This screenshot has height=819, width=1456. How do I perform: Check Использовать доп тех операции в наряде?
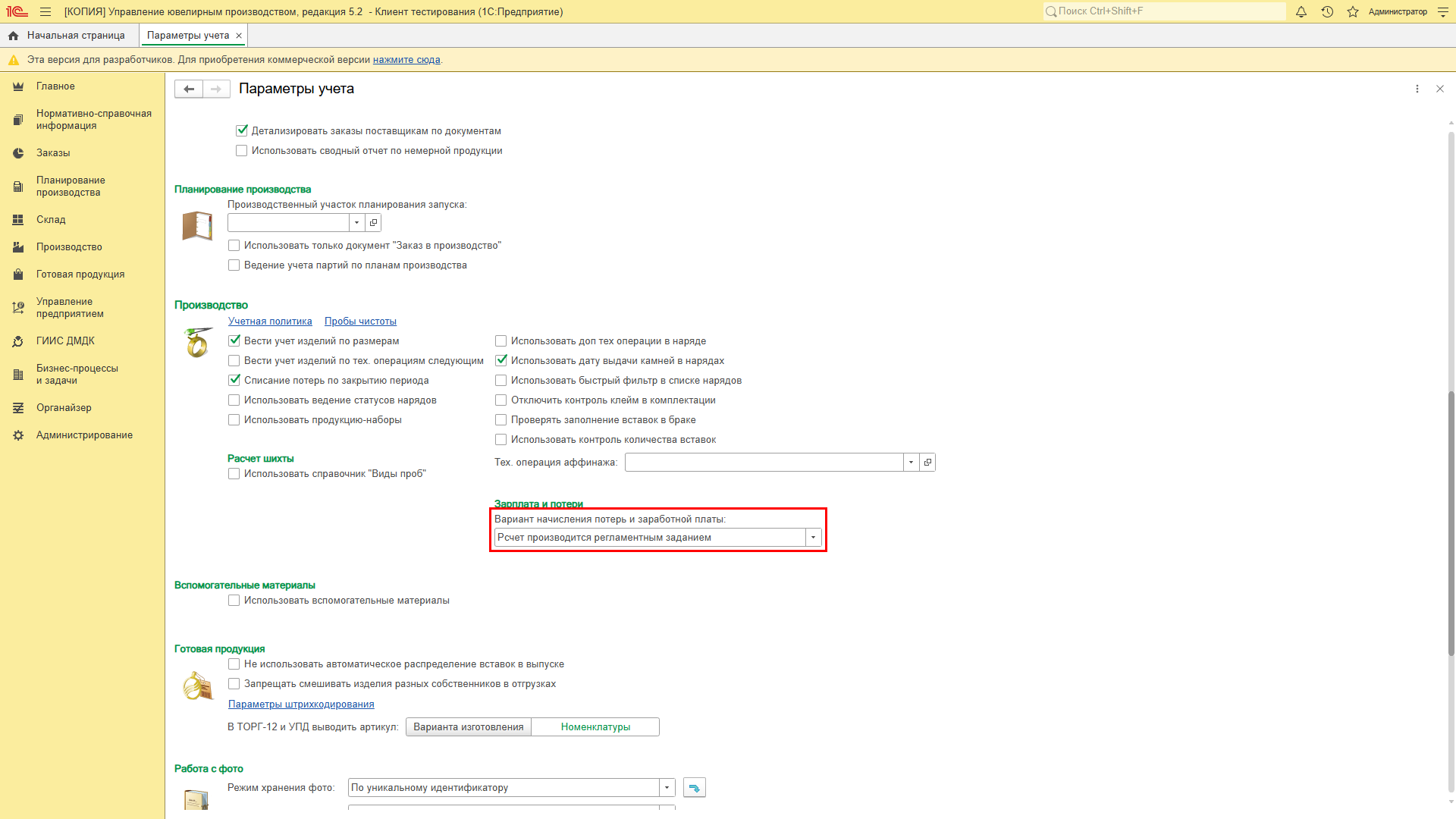(x=501, y=340)
